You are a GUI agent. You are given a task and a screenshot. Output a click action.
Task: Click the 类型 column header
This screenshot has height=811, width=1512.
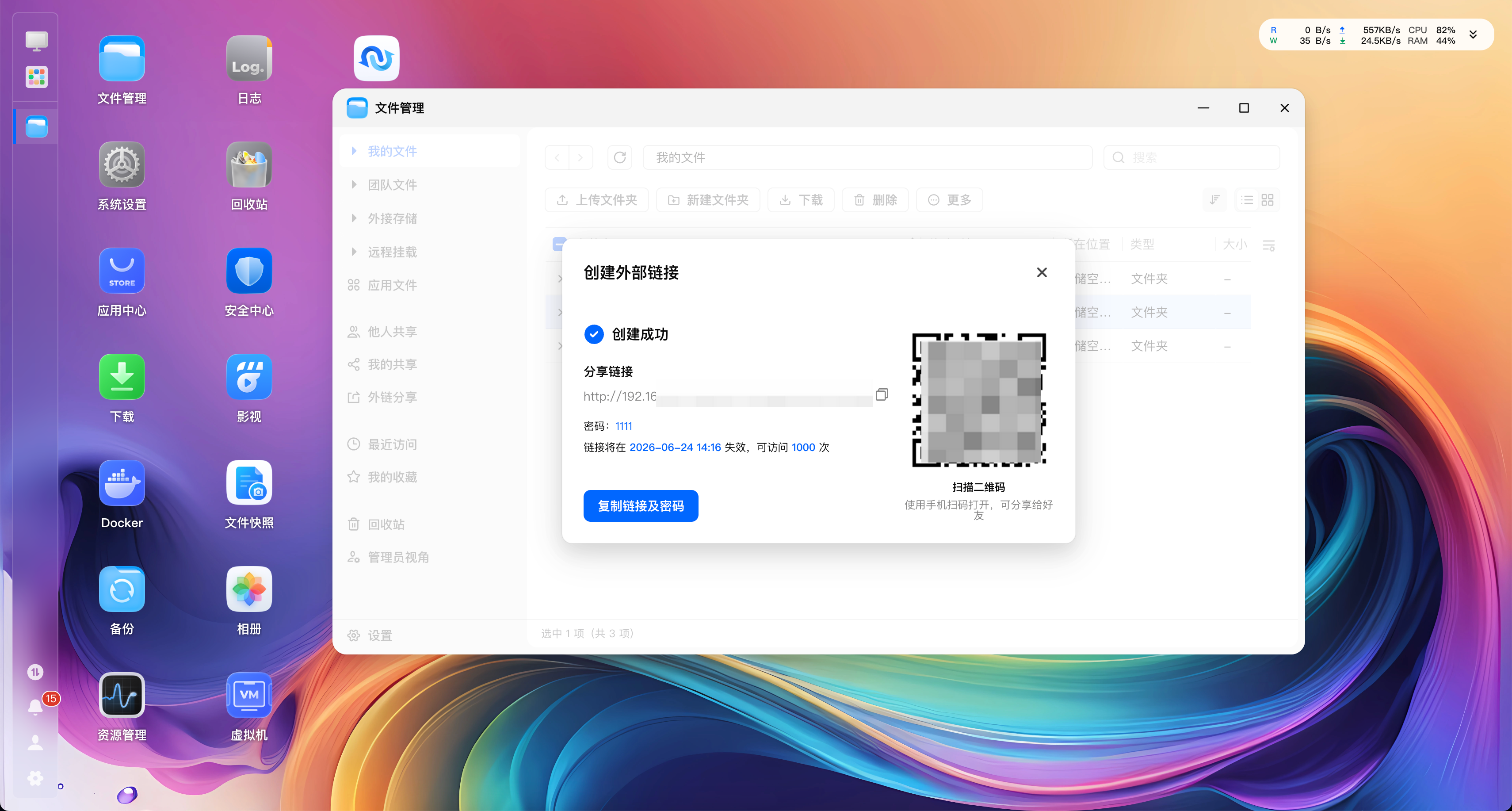point(1142,244)
